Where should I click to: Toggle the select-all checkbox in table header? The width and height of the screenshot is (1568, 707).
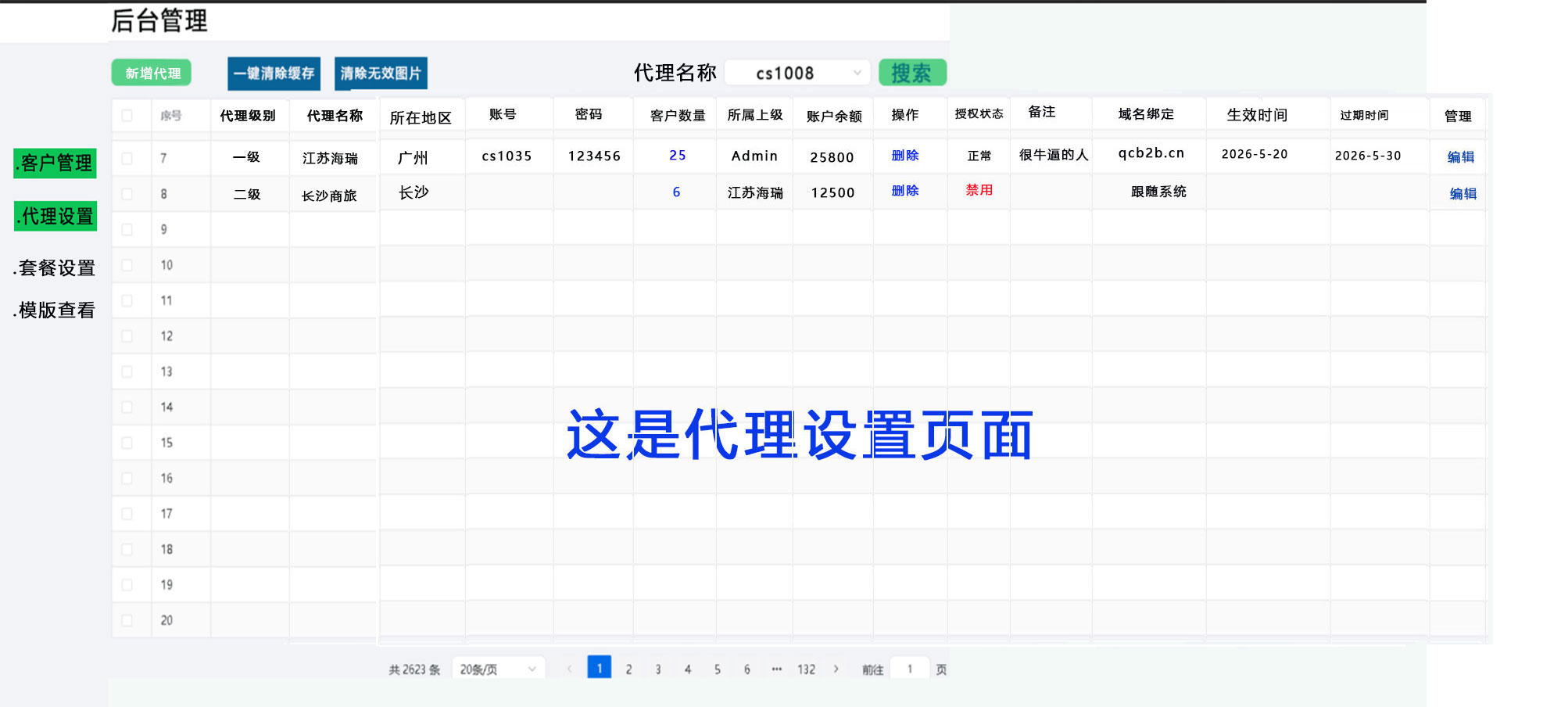pos(127,116)
